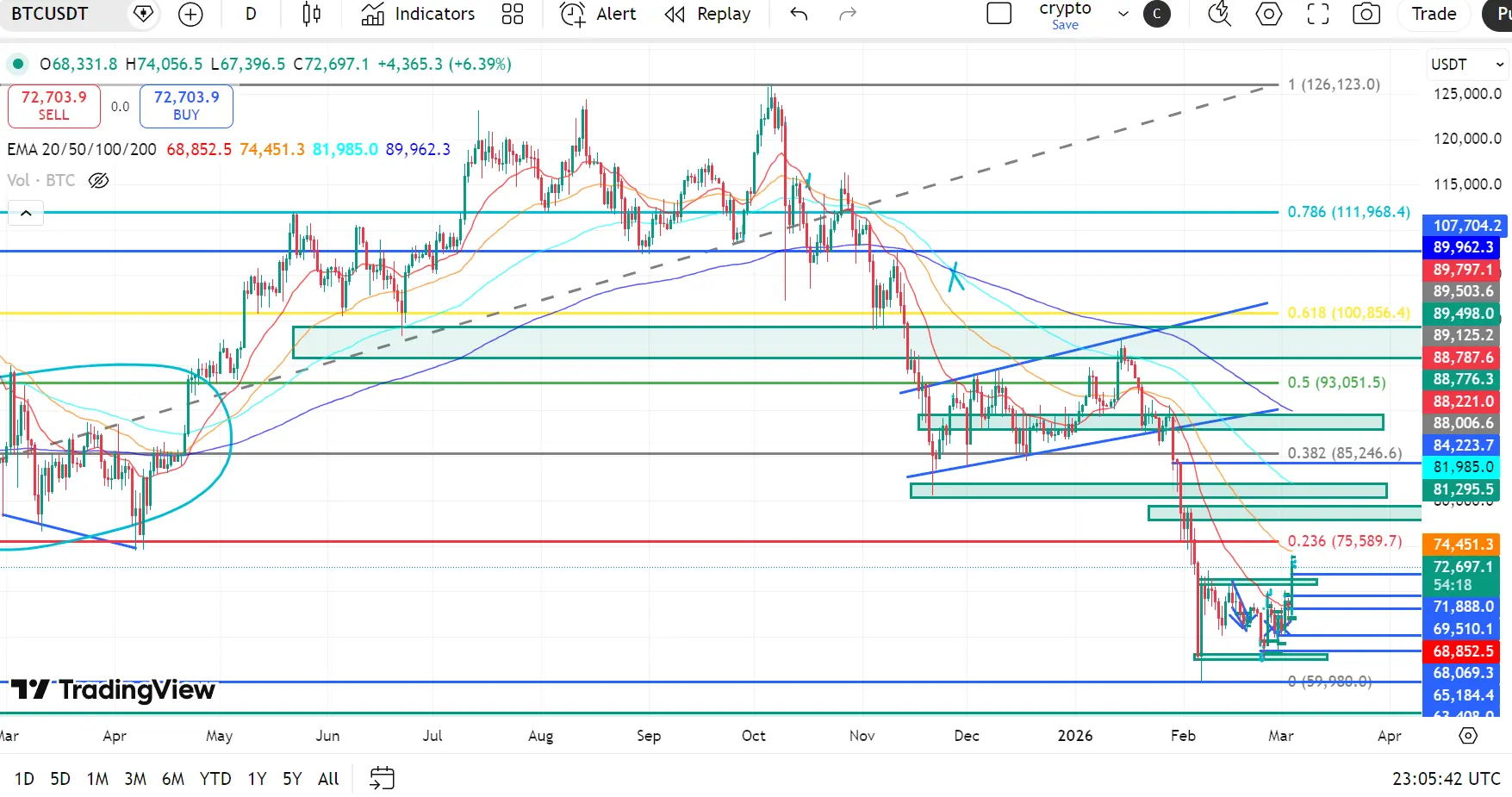The image size is (1512, 797).
Task: Add a symbol with the plus circle icon
Action: tap(190, 14)
